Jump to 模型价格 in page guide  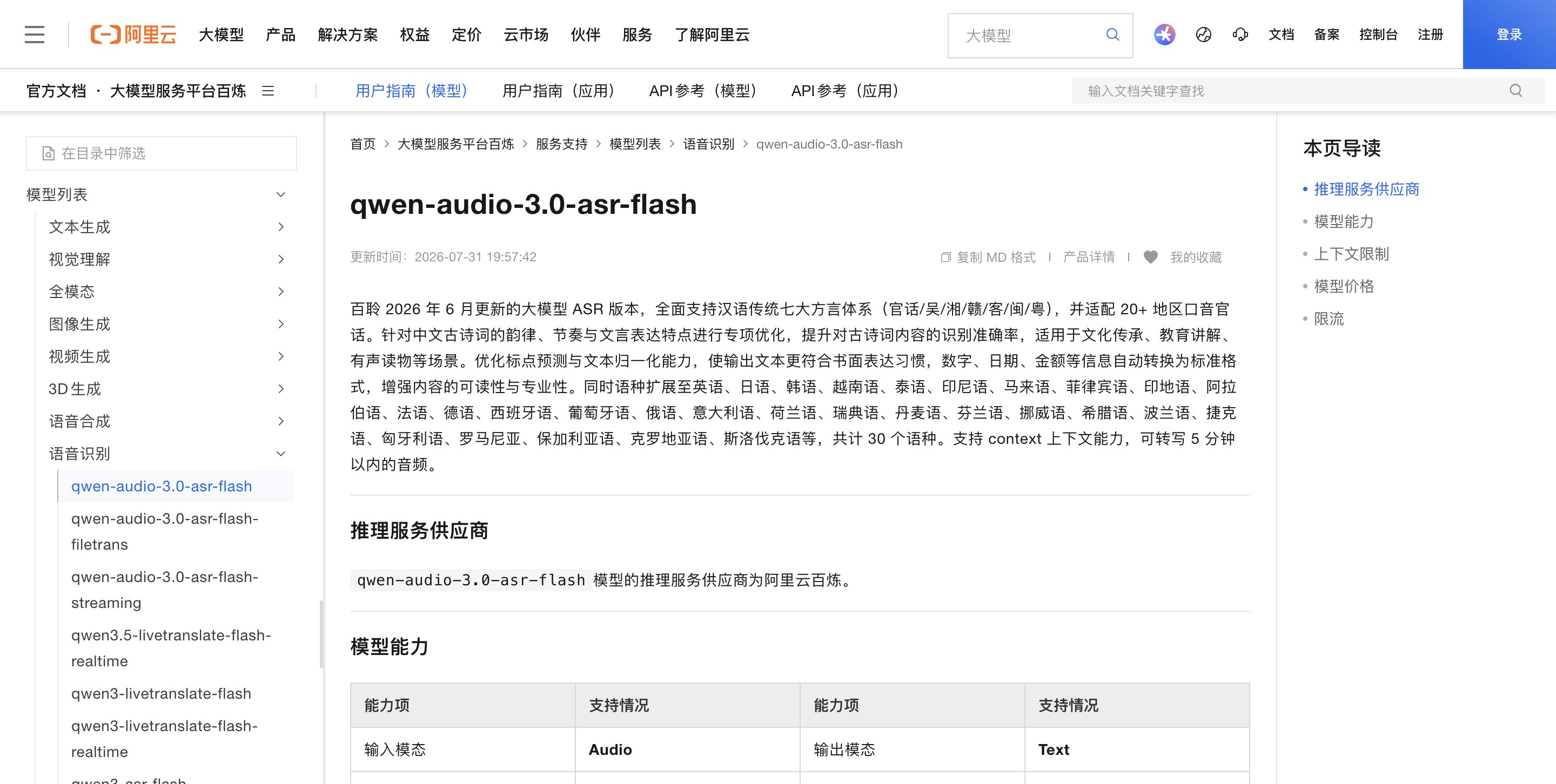click(1344, 287)
